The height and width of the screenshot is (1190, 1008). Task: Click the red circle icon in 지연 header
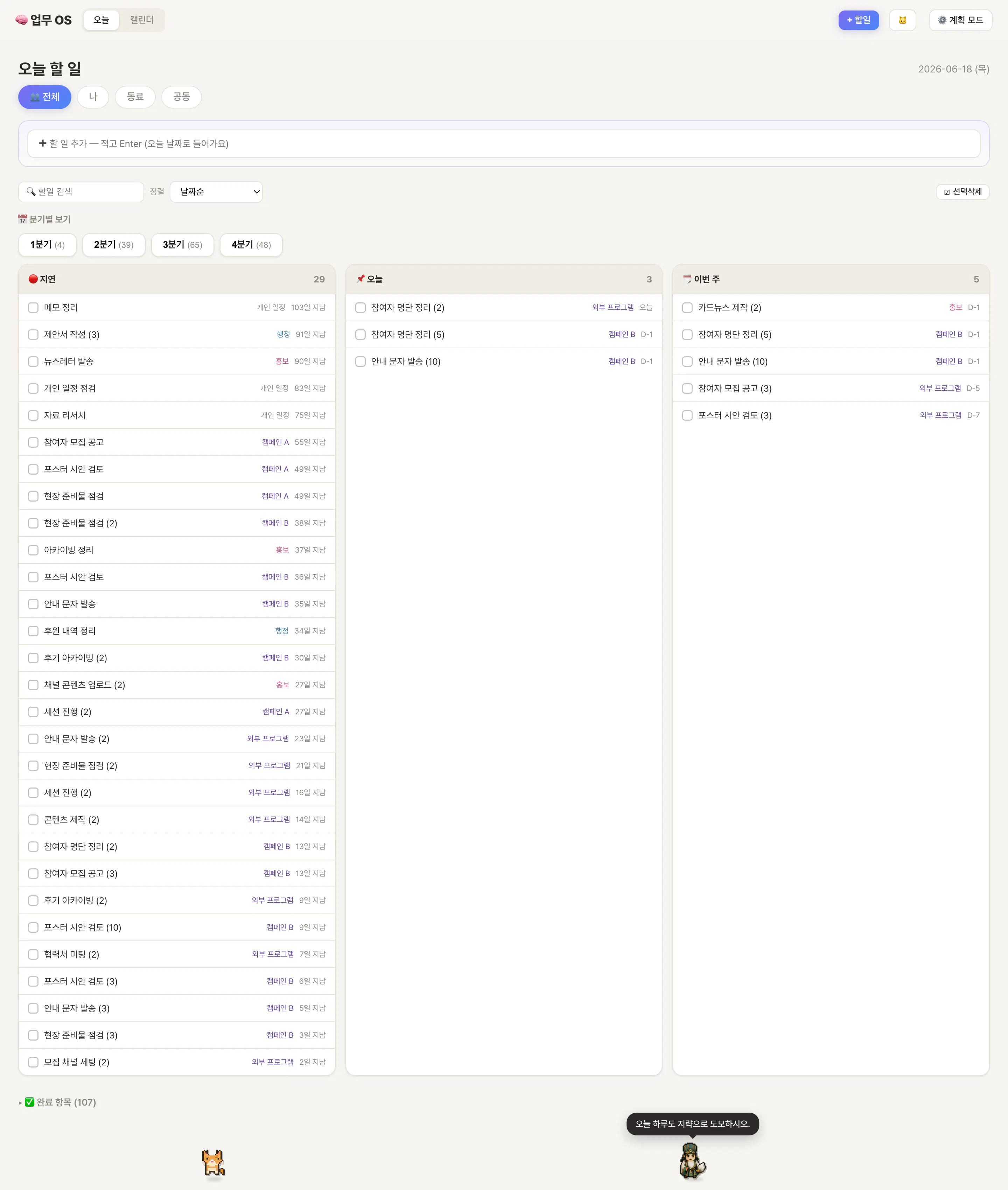[33, 279]
